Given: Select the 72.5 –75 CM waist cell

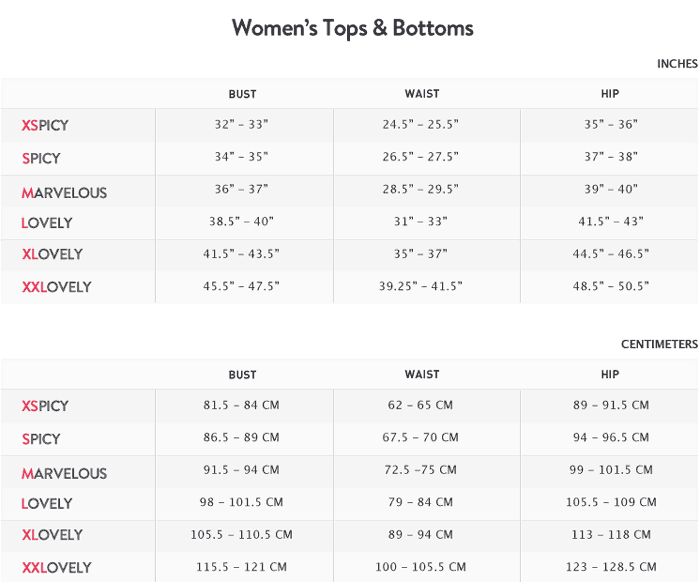Looking at the screenshot, I should [420, 469].
